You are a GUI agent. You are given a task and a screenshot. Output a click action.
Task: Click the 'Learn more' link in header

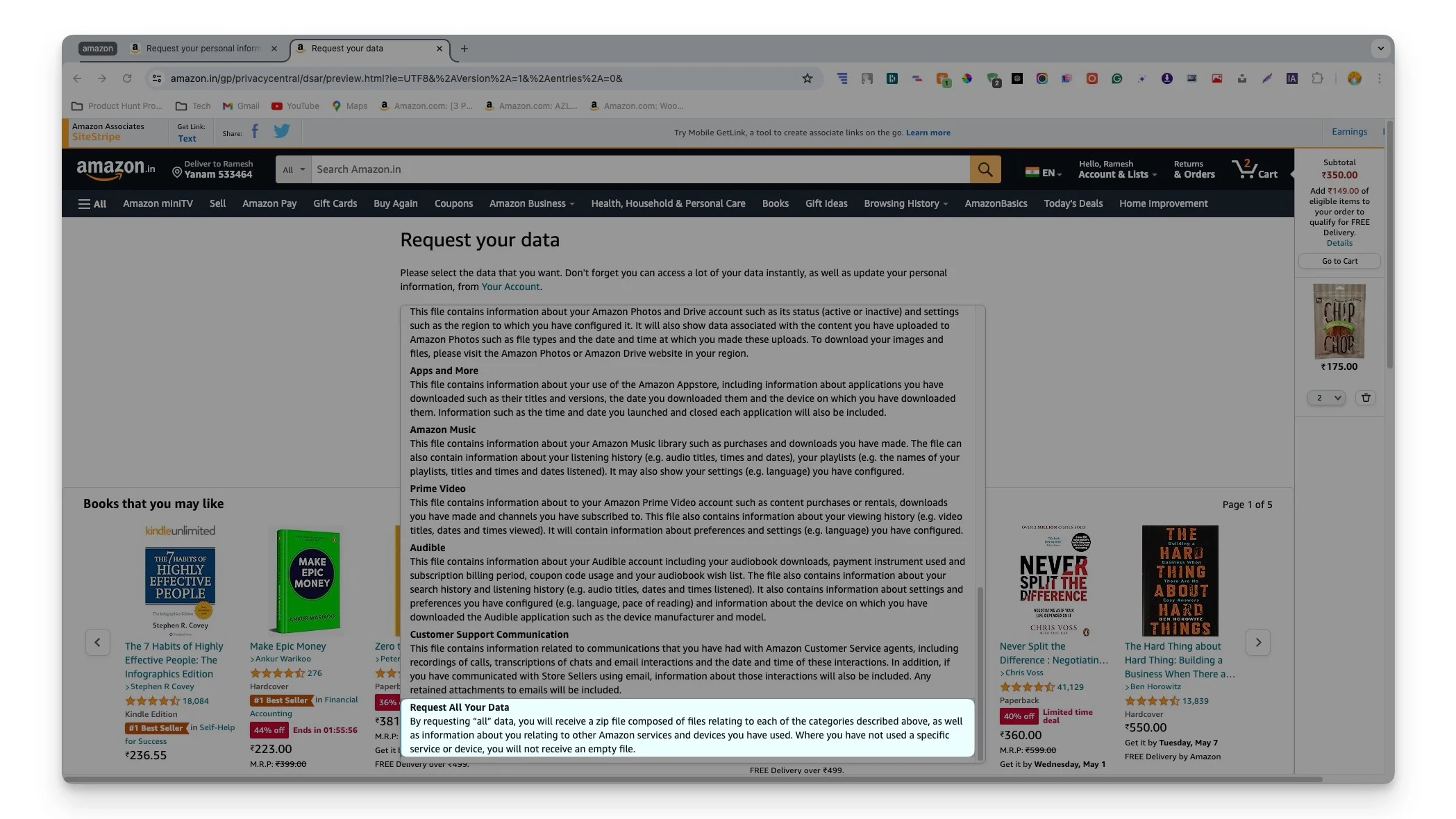point(928,131)
